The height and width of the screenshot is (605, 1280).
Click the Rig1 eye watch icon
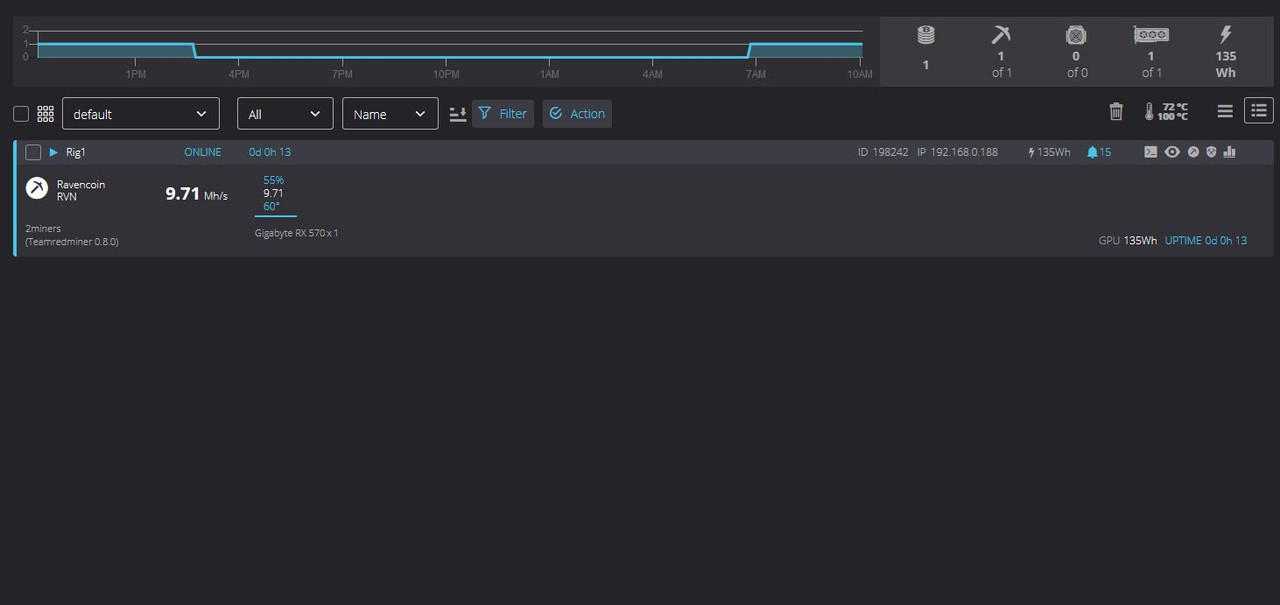(1172, 152)
